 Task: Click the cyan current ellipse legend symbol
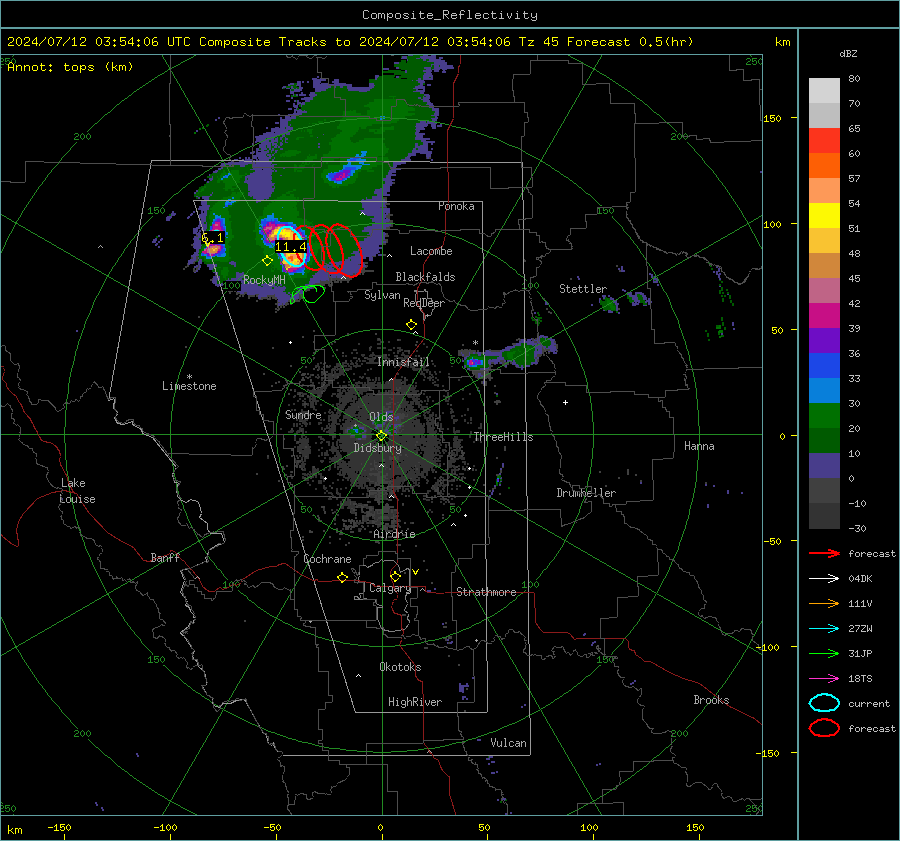tap(824, 703)
